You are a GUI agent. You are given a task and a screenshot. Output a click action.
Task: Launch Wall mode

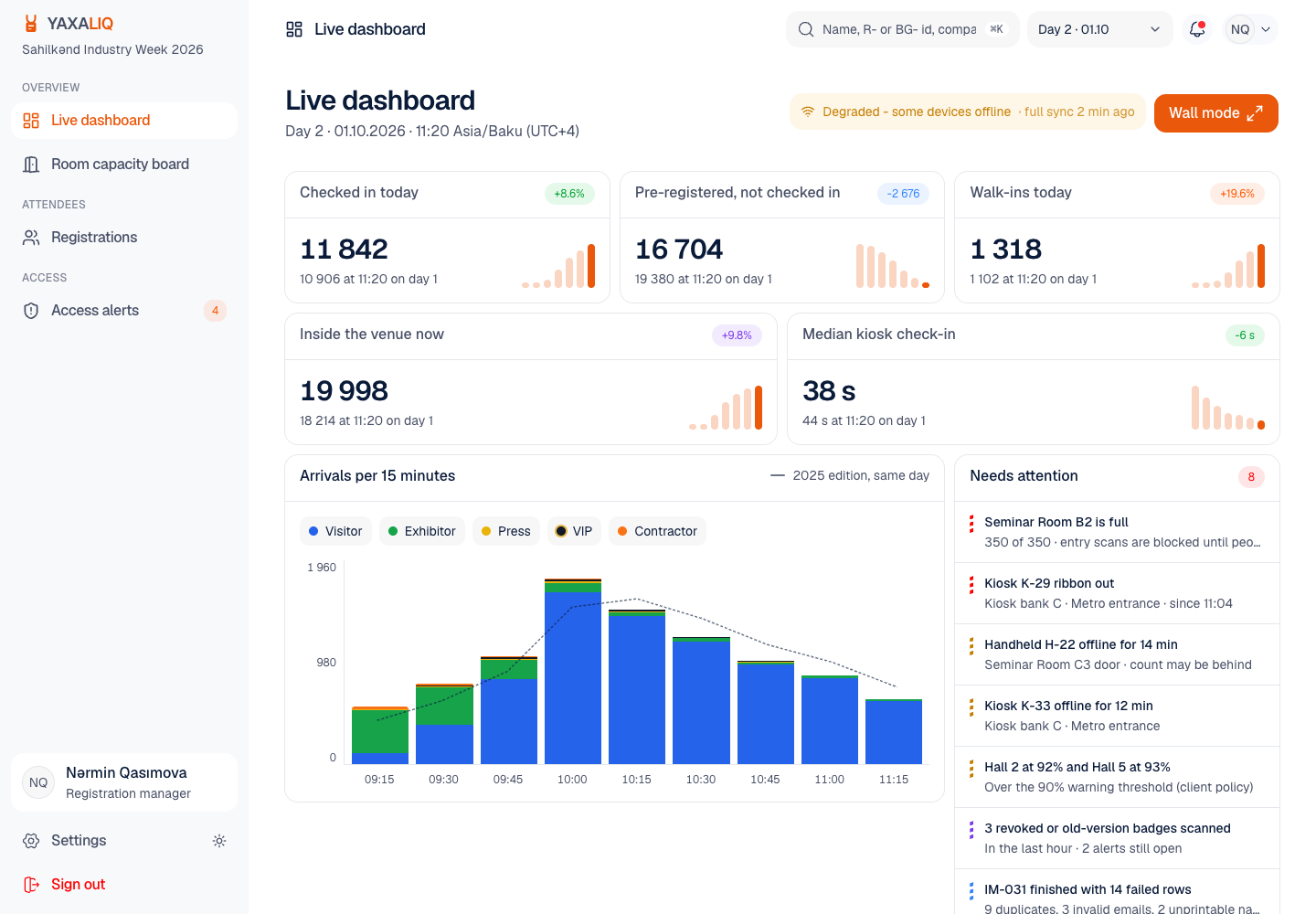coord(1215,113)
